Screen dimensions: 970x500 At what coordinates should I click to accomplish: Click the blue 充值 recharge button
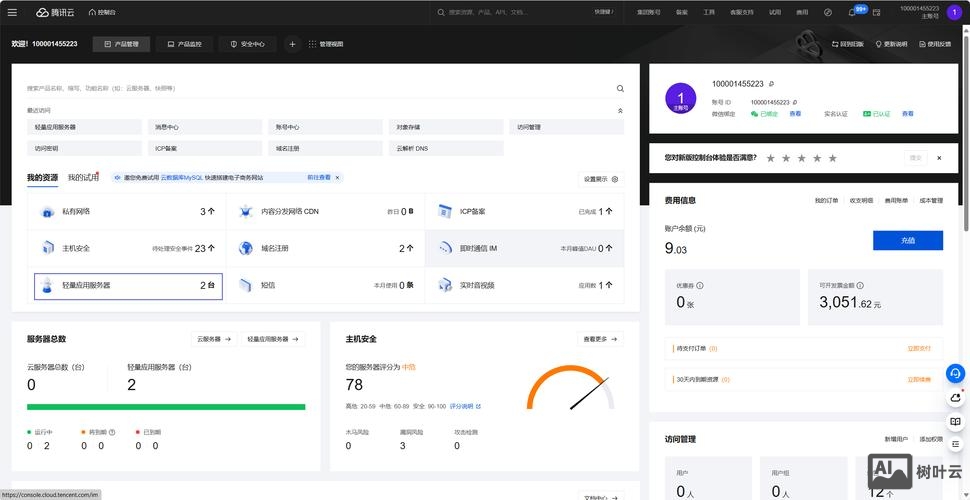click(x=907, y=240)
